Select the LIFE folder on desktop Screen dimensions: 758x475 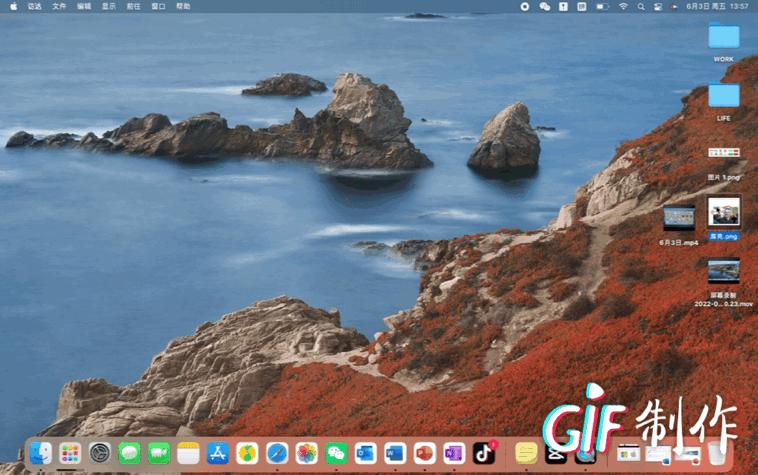tap(724, 101)
